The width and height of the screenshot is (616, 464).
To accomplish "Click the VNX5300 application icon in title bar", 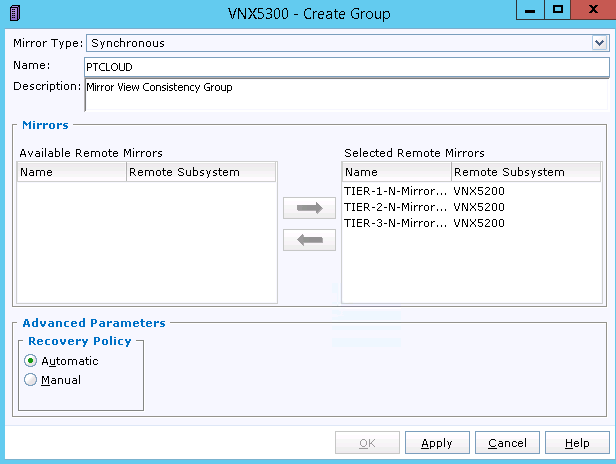I will tap(15, 13).
